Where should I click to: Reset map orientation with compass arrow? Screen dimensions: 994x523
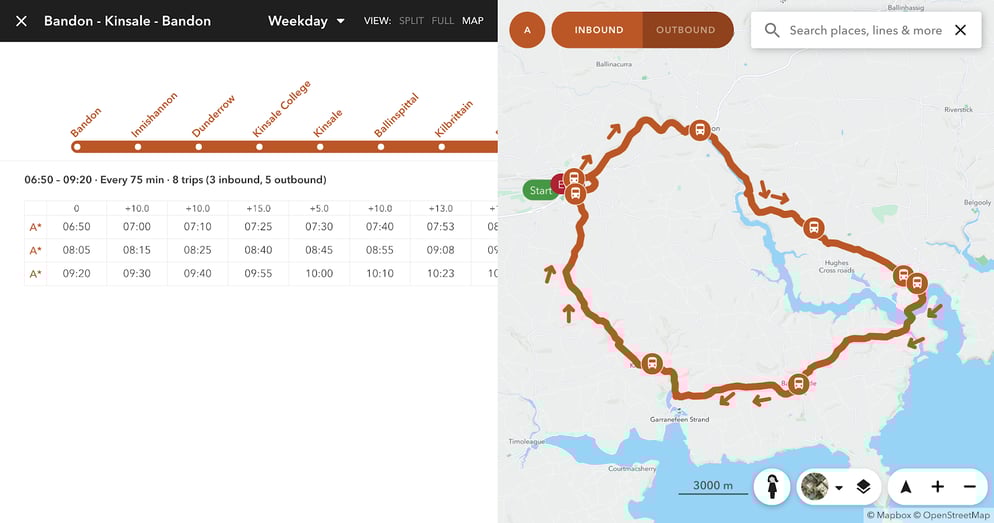906,487
